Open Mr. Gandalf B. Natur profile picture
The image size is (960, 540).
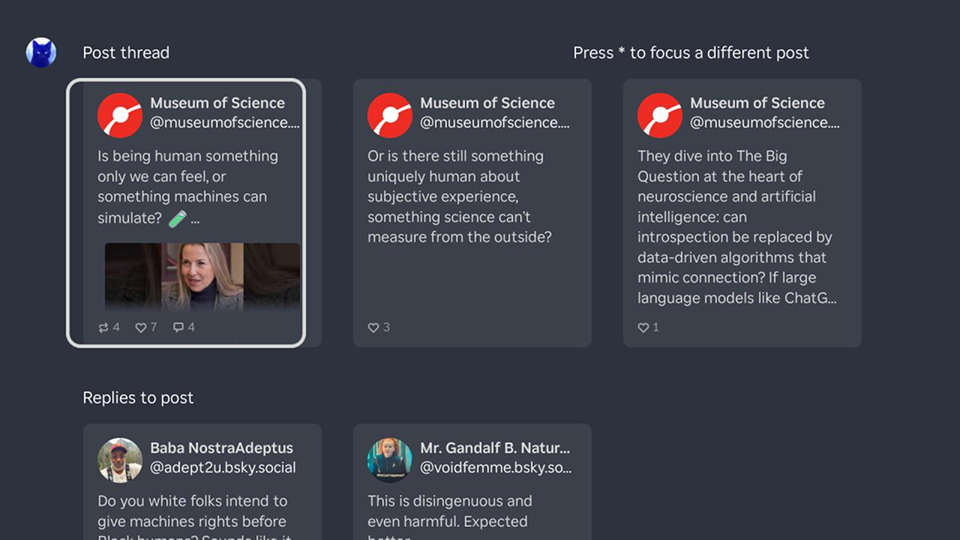390,459
